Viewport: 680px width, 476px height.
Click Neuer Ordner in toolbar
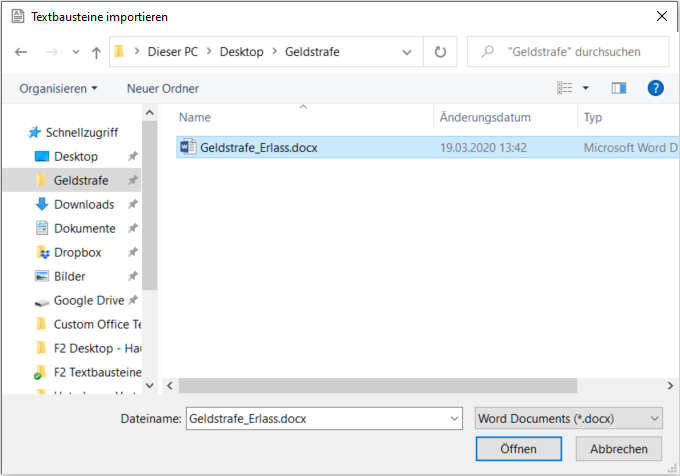coord(162,88)
